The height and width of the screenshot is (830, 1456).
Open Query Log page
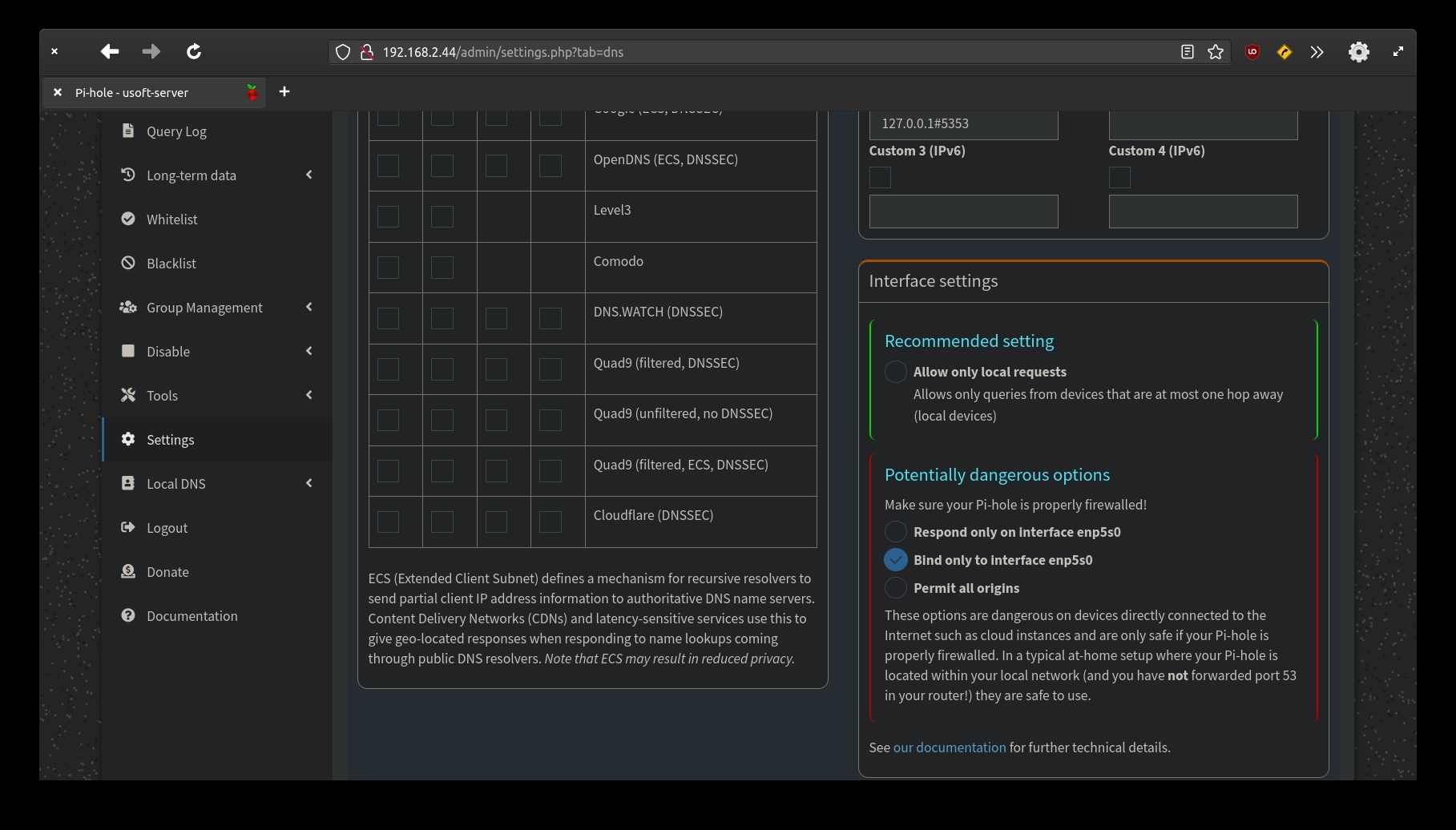pyautogui.click(x=217, y=131)
